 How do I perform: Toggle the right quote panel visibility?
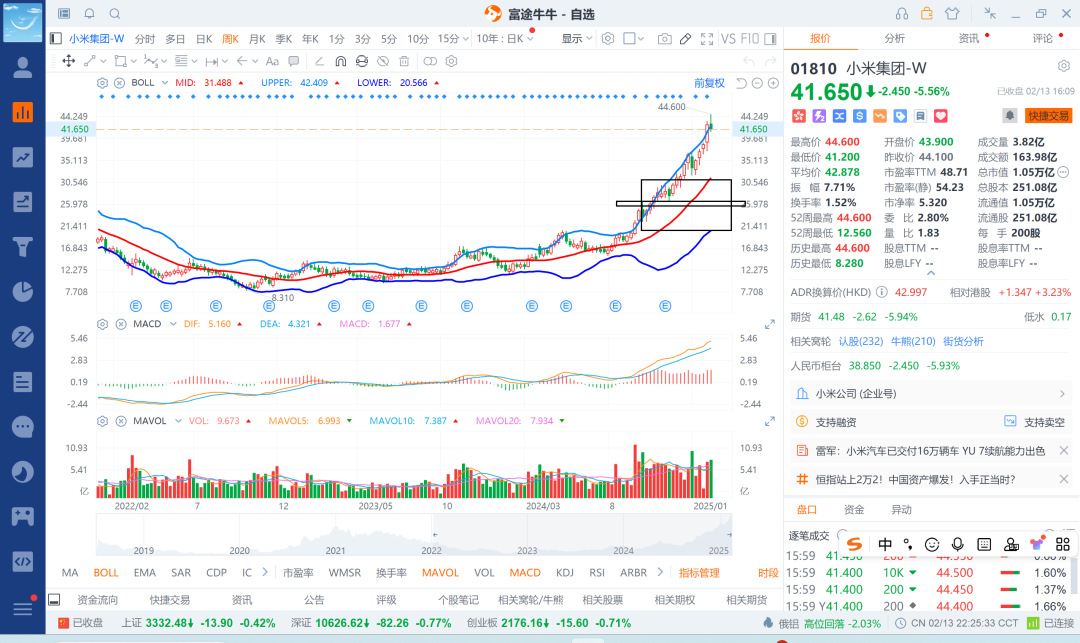point(771,39)
